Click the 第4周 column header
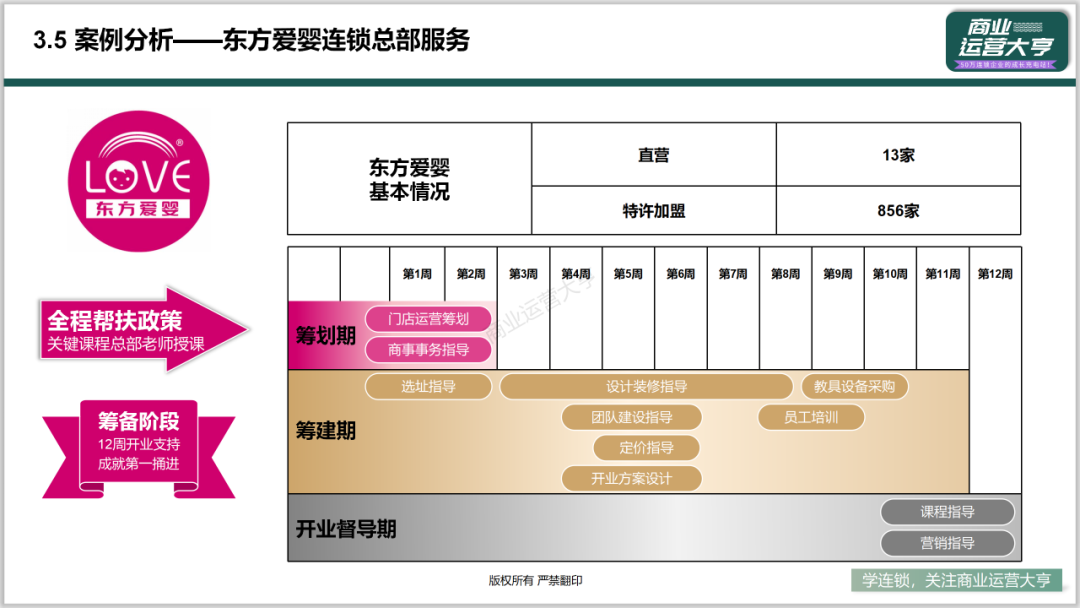Viewport: 1080px width, 608px height. pos(576,274)
